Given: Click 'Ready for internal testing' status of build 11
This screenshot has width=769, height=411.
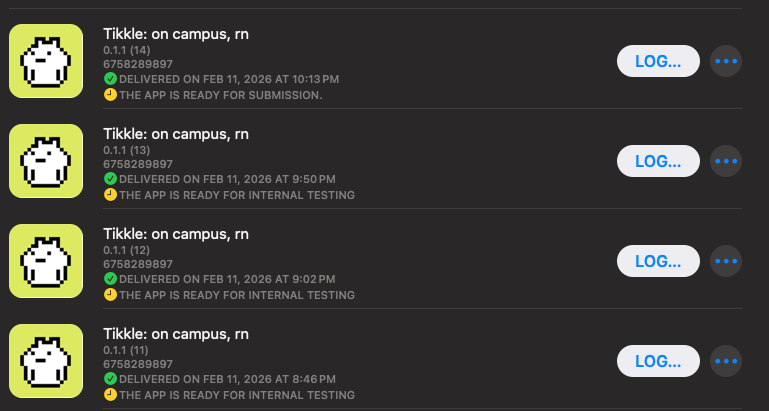Looking at the screenshot, I should pyautogui.click(x=237, y=395).
